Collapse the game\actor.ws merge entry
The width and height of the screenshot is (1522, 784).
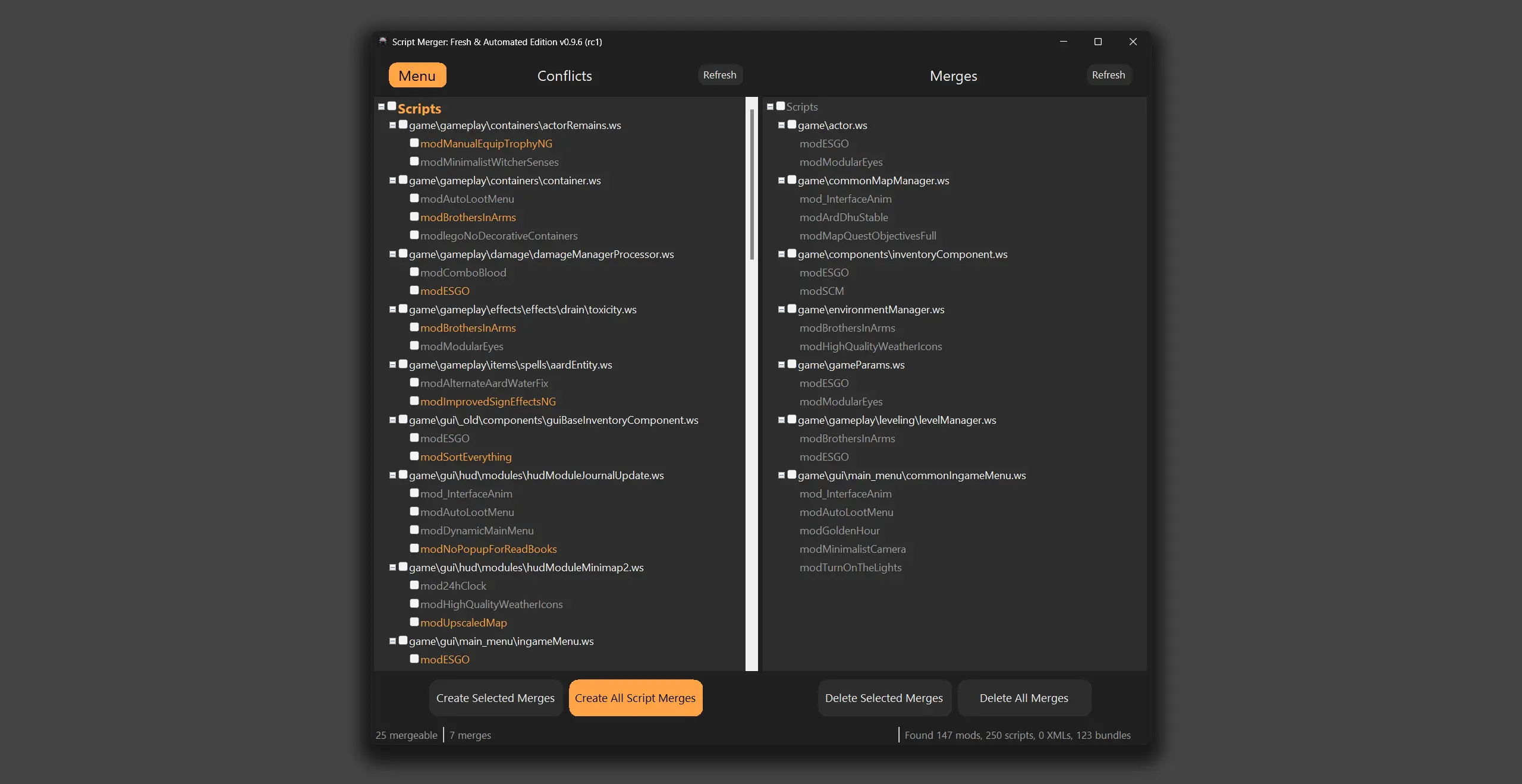[781, 124]
